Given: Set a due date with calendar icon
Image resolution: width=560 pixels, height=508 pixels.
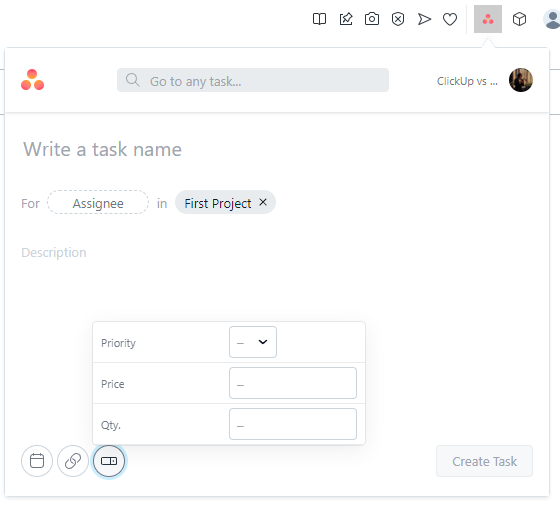Looking at the screenshot, I should (x=37, y=461).
